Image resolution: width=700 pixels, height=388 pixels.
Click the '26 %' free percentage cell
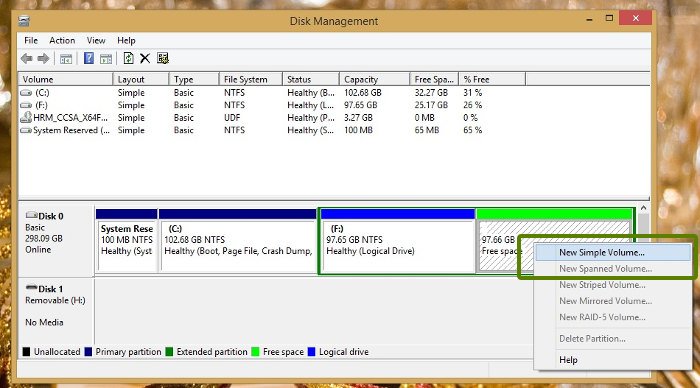pyautogui.click(x=472, y=105)
